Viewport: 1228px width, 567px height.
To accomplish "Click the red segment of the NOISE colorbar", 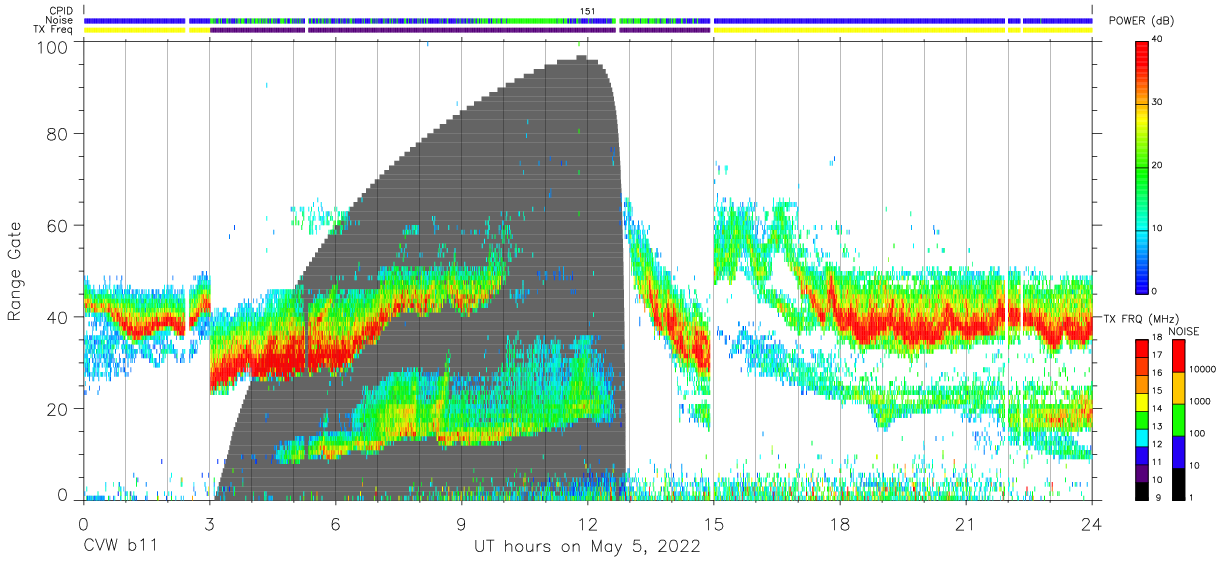I will tap(1177, 355).
